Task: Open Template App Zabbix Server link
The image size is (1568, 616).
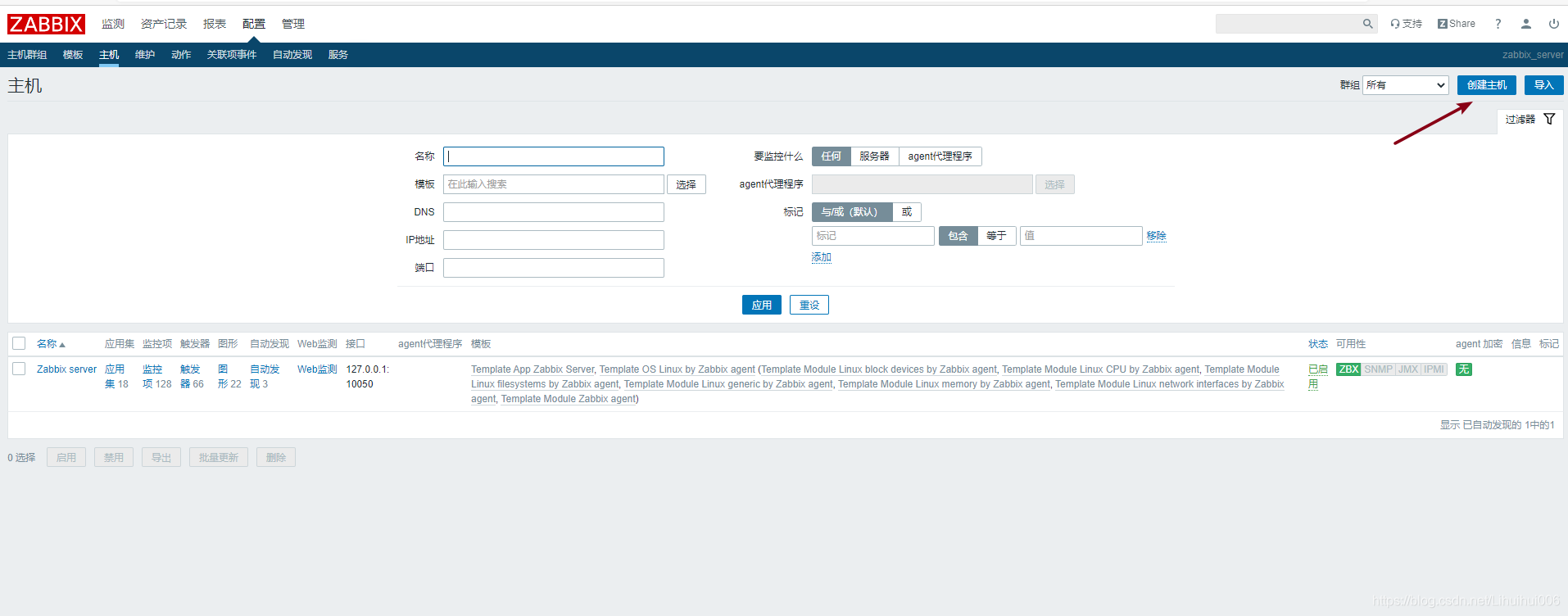Action: pyautogui.click(x=532, y=369)
